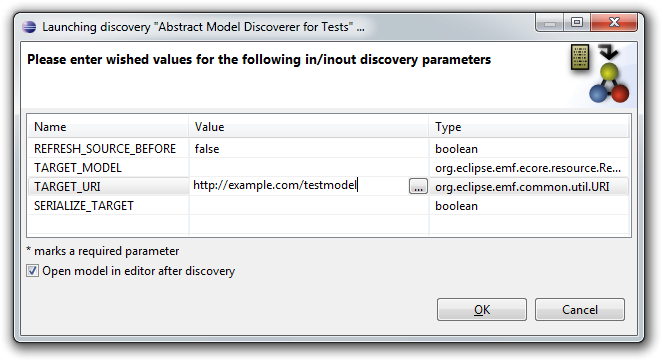Click the Eclipse icon in title bar
663x362 pixels.
tap(29, 27)
